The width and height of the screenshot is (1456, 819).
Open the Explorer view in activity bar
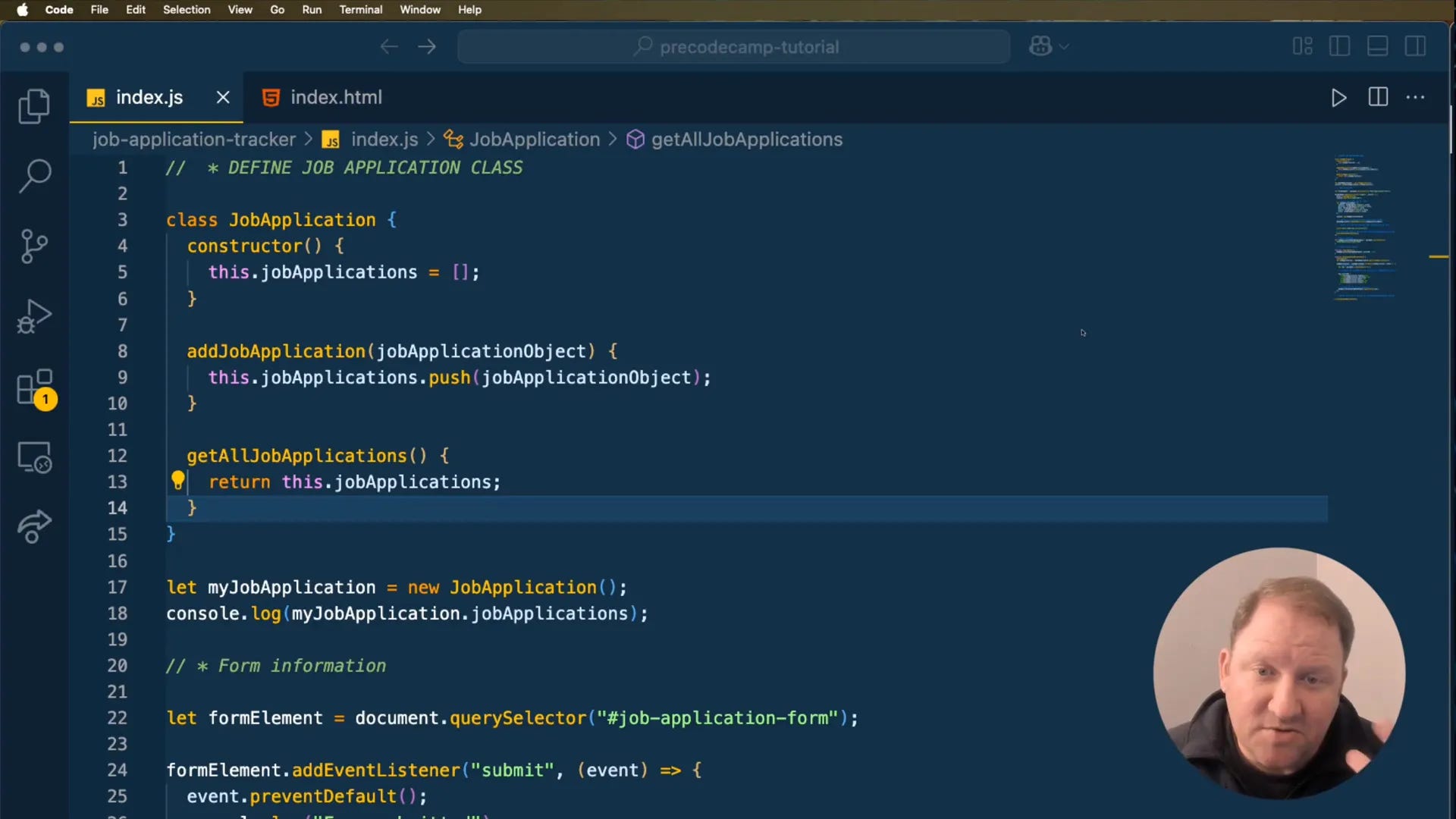(34, 106)
